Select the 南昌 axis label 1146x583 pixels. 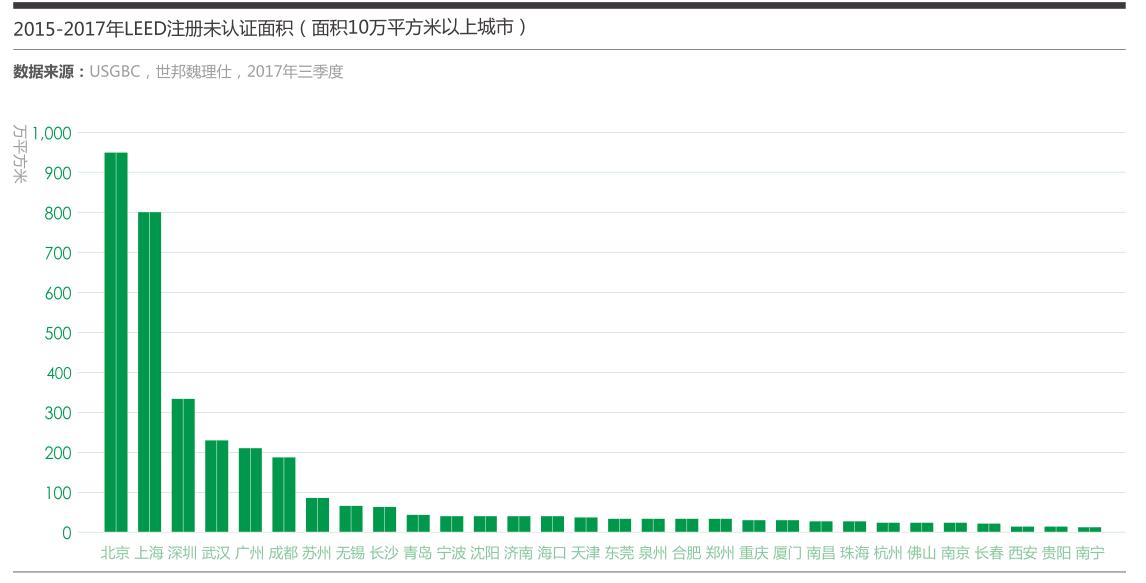point(821,553)
